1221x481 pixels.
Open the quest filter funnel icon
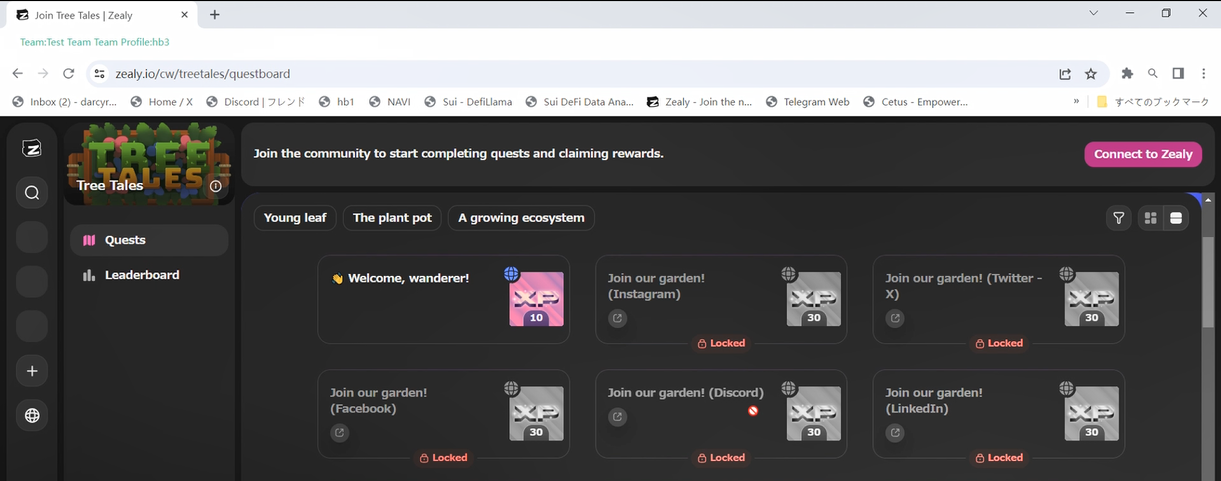point(1119,218)
